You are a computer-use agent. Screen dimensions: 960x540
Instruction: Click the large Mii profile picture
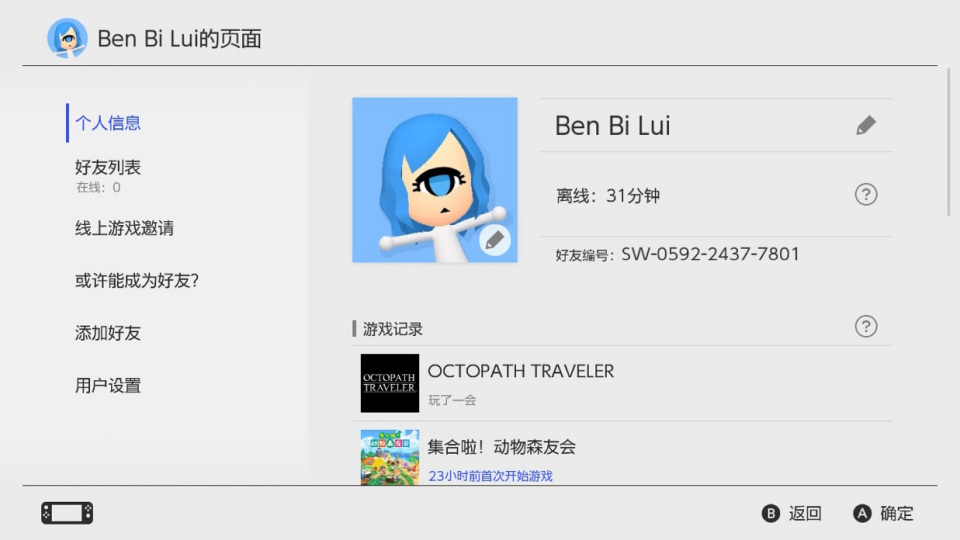tap(435, 180)
